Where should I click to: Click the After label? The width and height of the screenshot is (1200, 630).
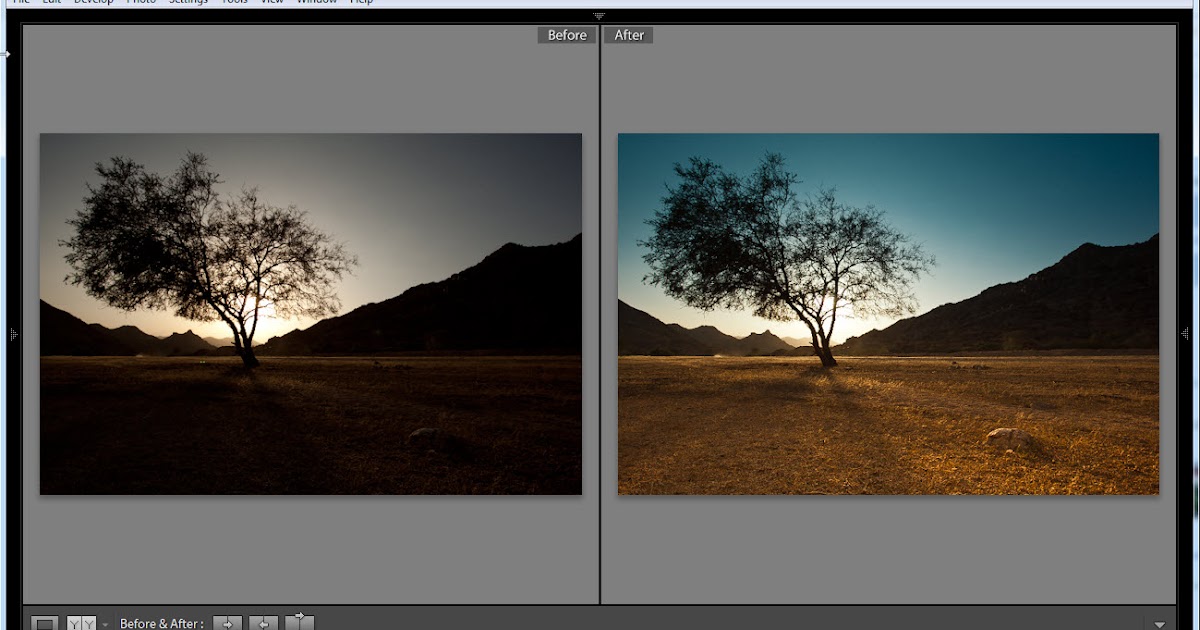(x=629, y=35)
